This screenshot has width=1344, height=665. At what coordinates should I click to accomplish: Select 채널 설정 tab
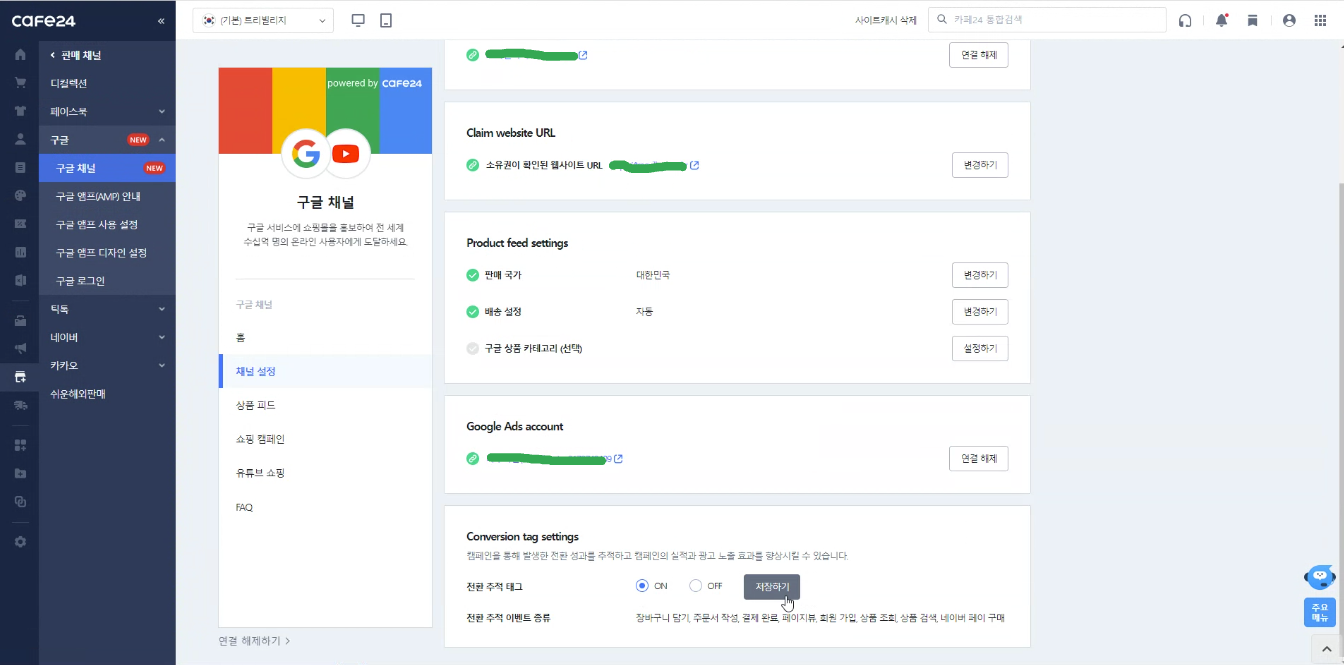326,371
